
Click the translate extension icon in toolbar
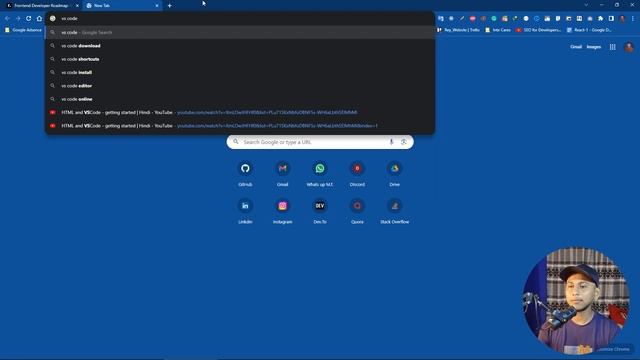click(440, 18)
